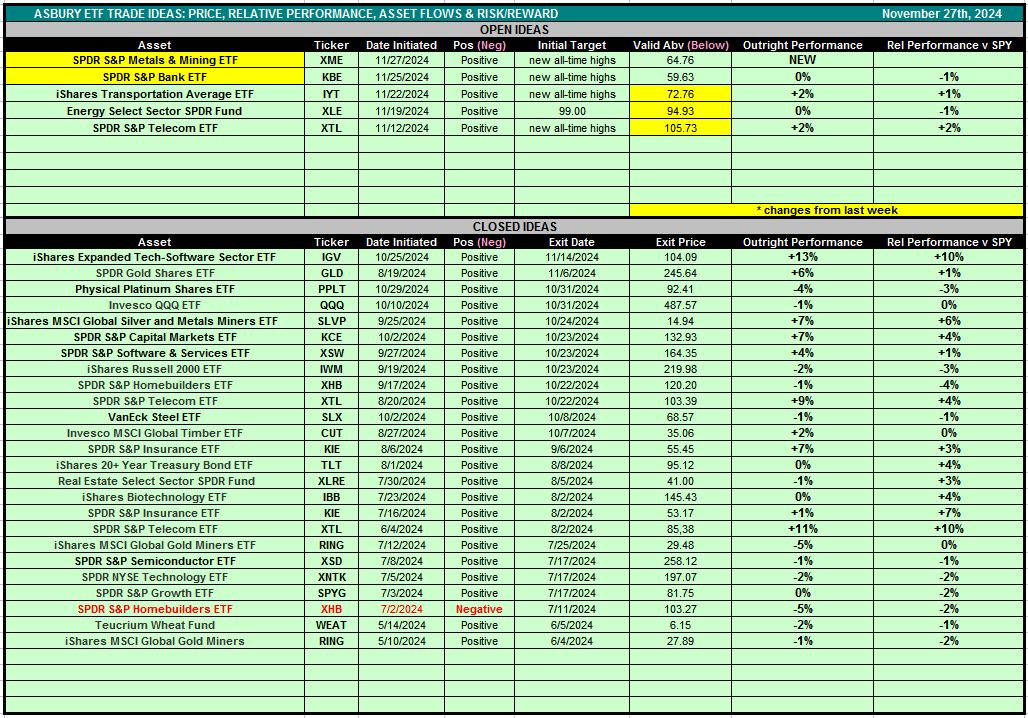Select the red Negative position cell

(x=479, y=609)
